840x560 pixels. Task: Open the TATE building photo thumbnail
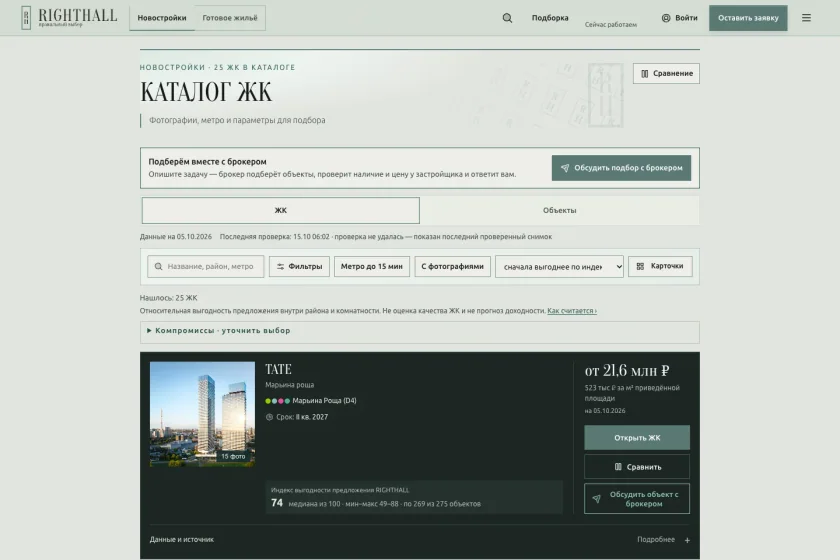point(202,414)
